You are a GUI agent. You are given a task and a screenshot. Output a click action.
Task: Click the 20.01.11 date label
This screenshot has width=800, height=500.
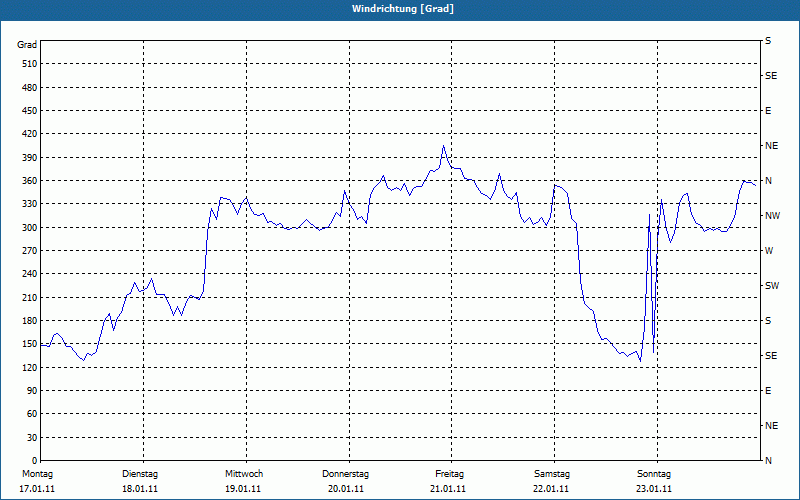pyautogui.click(x=346, y=489)
